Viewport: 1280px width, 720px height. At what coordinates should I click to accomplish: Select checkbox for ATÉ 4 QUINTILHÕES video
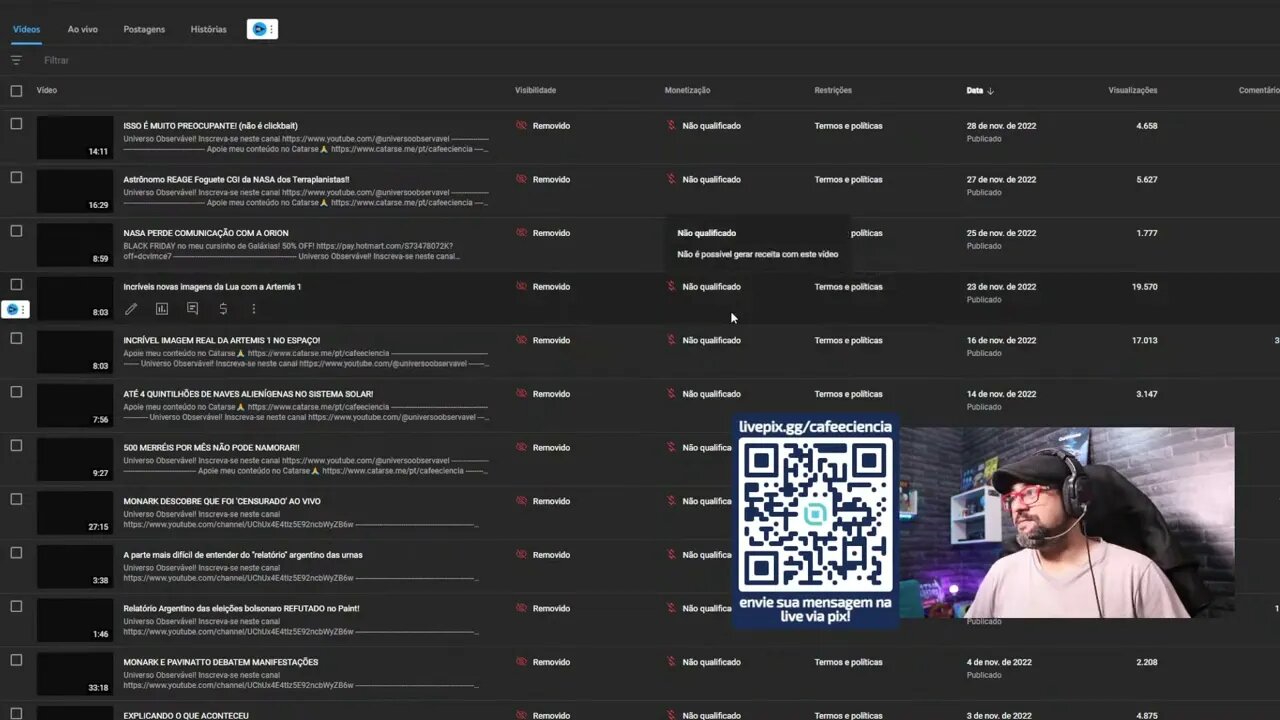tap(16, 392)
